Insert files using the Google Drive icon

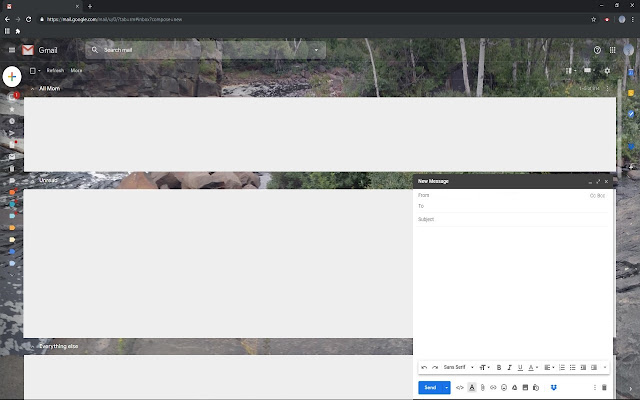515,388
